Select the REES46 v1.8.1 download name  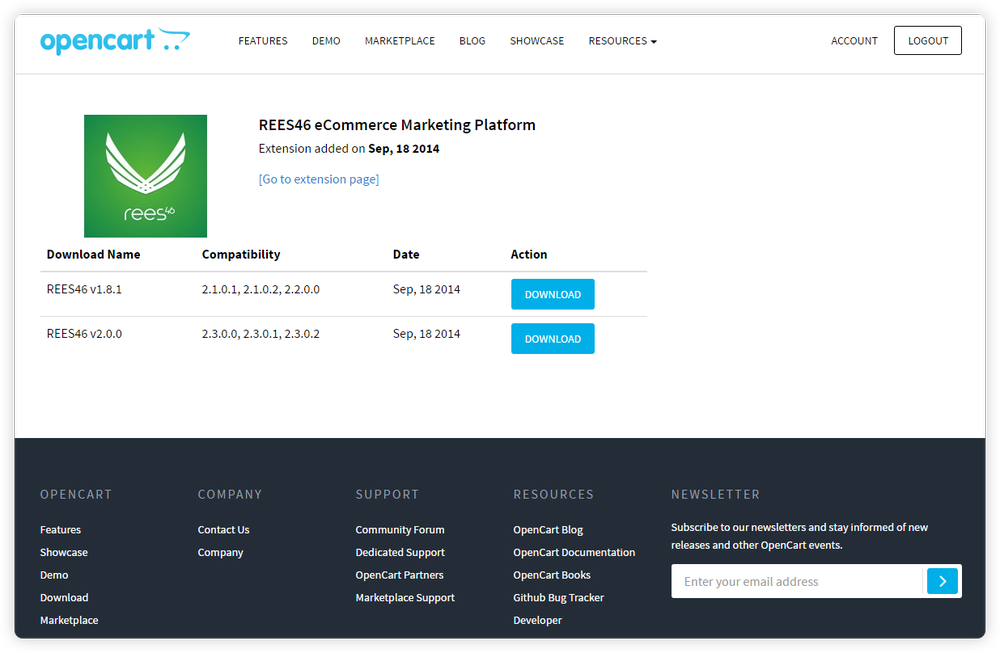coord(84,289)
